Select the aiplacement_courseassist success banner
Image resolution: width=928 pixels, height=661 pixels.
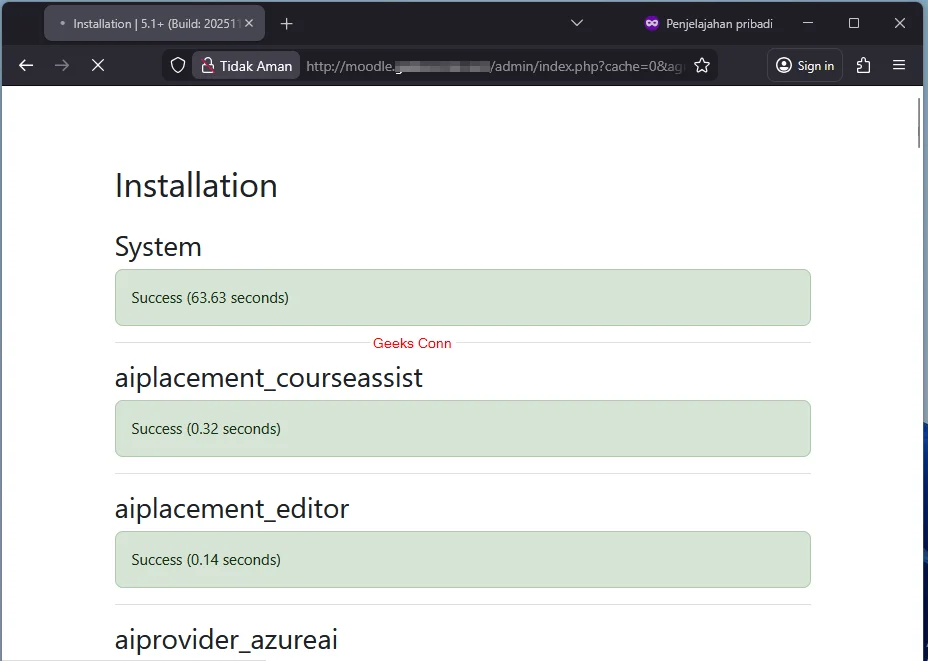(462, 428)
